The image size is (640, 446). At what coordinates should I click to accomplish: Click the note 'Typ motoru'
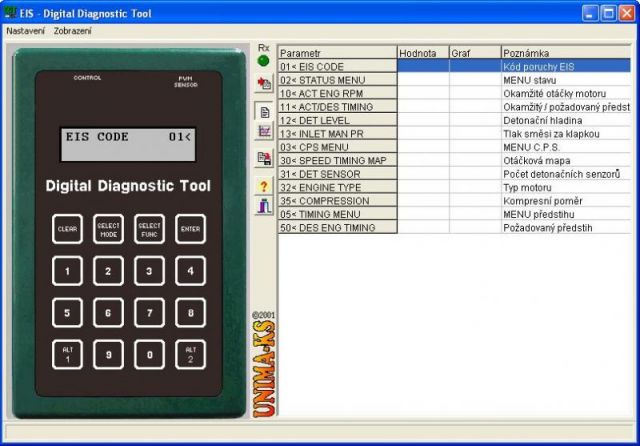(527, 188)
